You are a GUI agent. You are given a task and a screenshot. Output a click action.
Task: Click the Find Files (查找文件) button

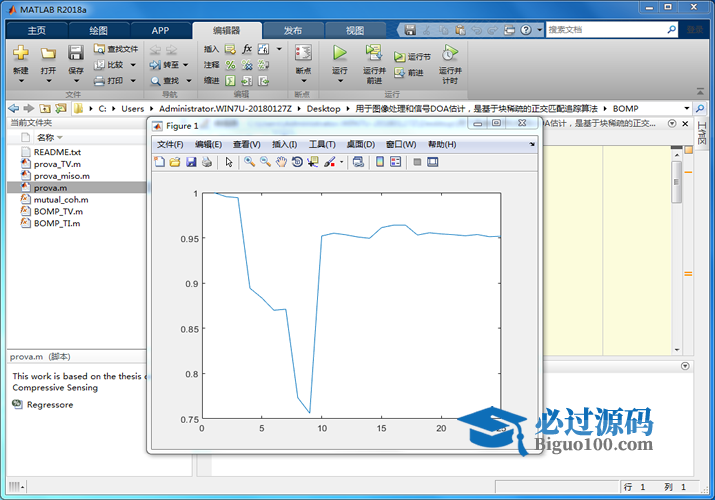(x=116, y=48)
